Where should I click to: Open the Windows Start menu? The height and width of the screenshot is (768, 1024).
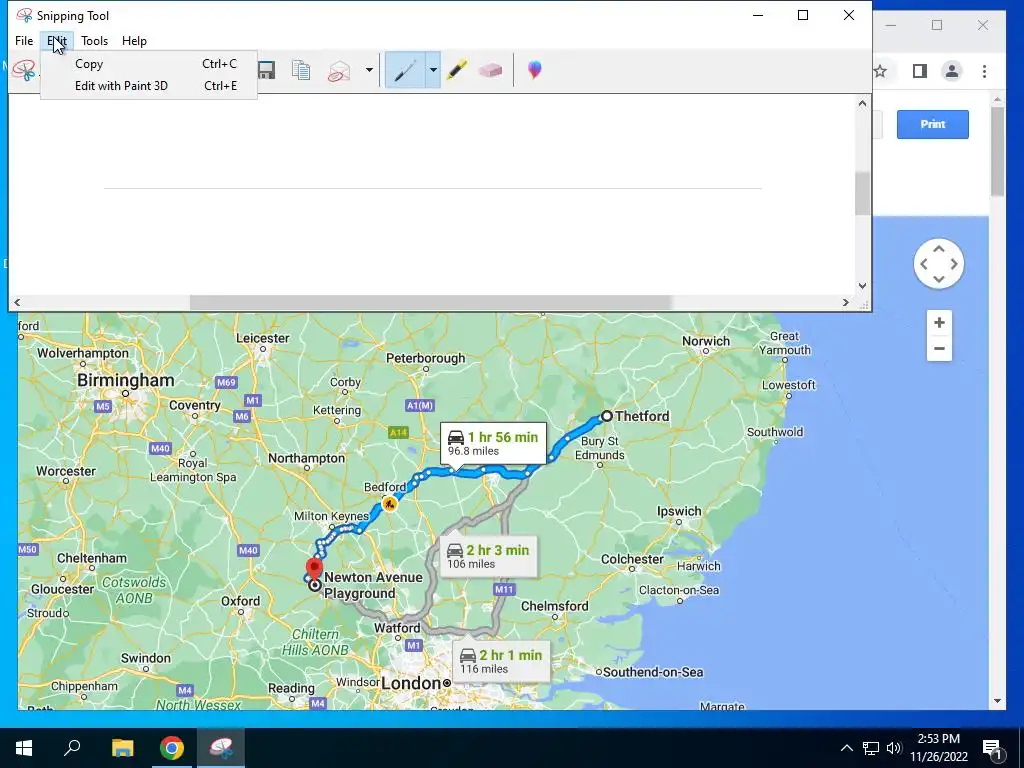(24, 748)
